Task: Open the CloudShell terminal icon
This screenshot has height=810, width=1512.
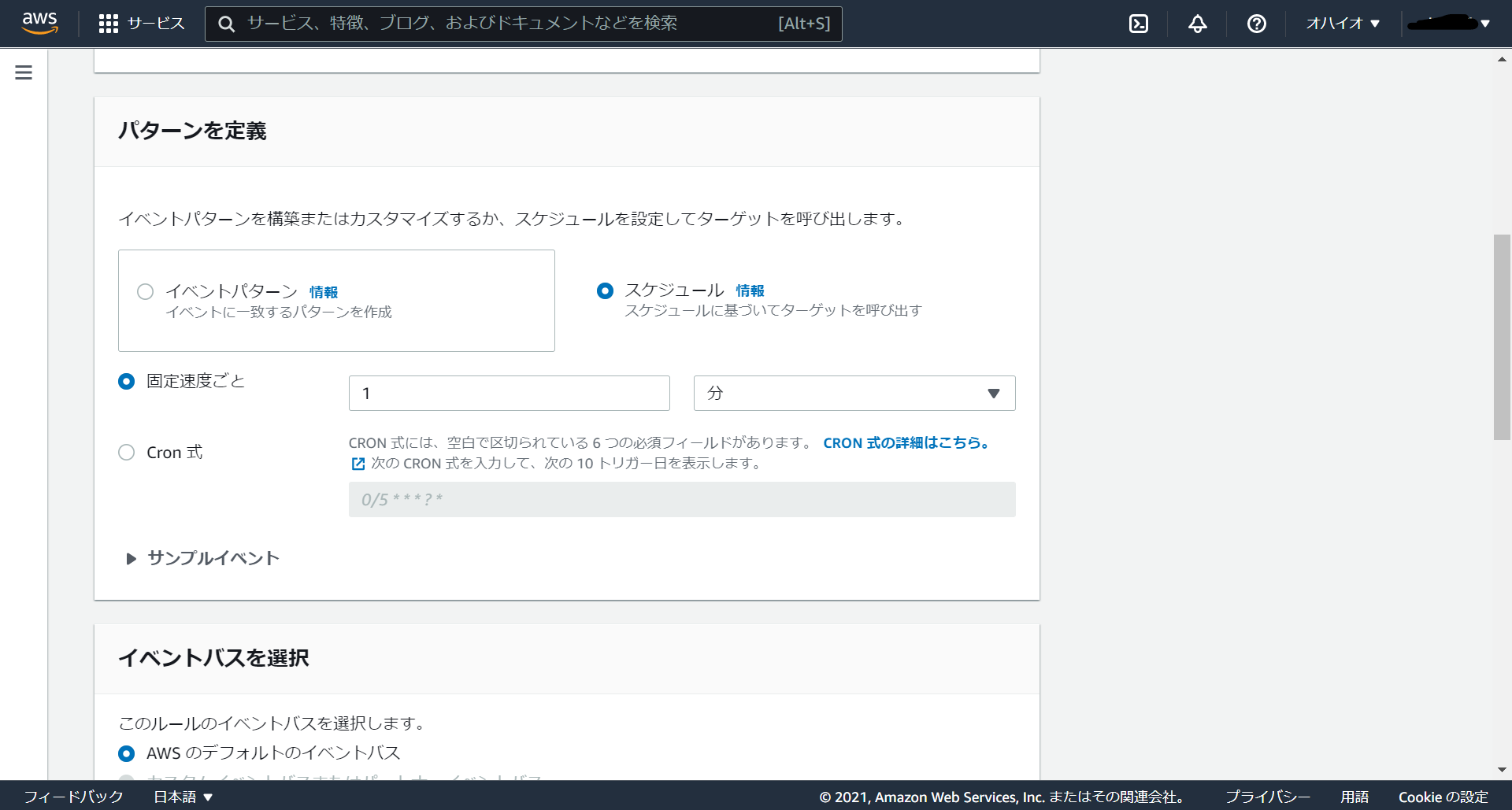Action: click(x=1138, y=24)
